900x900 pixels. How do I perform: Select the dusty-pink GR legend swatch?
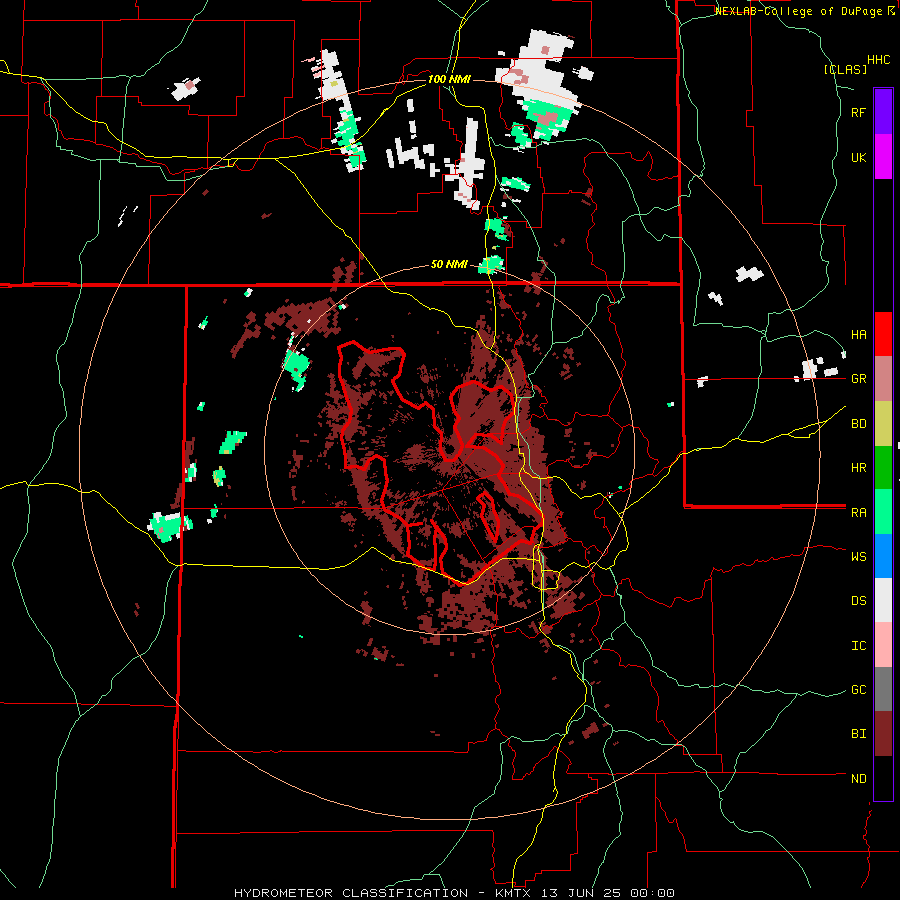(883, 378)
